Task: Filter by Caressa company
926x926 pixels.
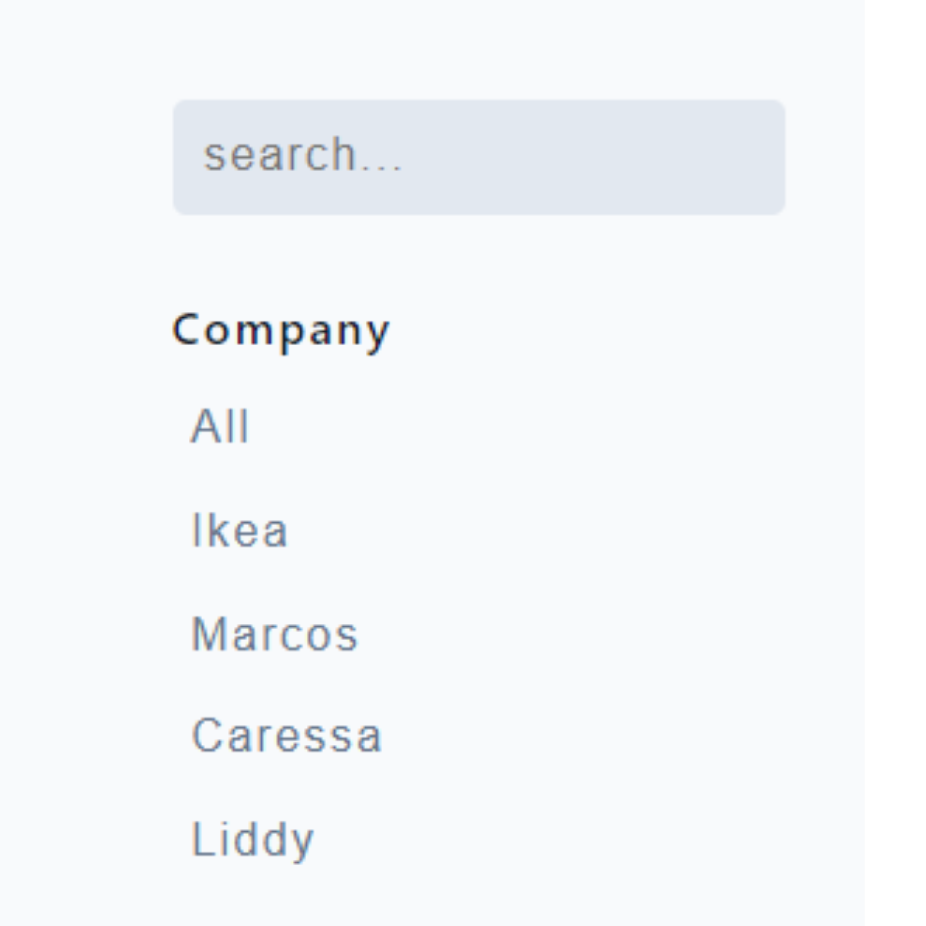Action: [x=286, y=736]
